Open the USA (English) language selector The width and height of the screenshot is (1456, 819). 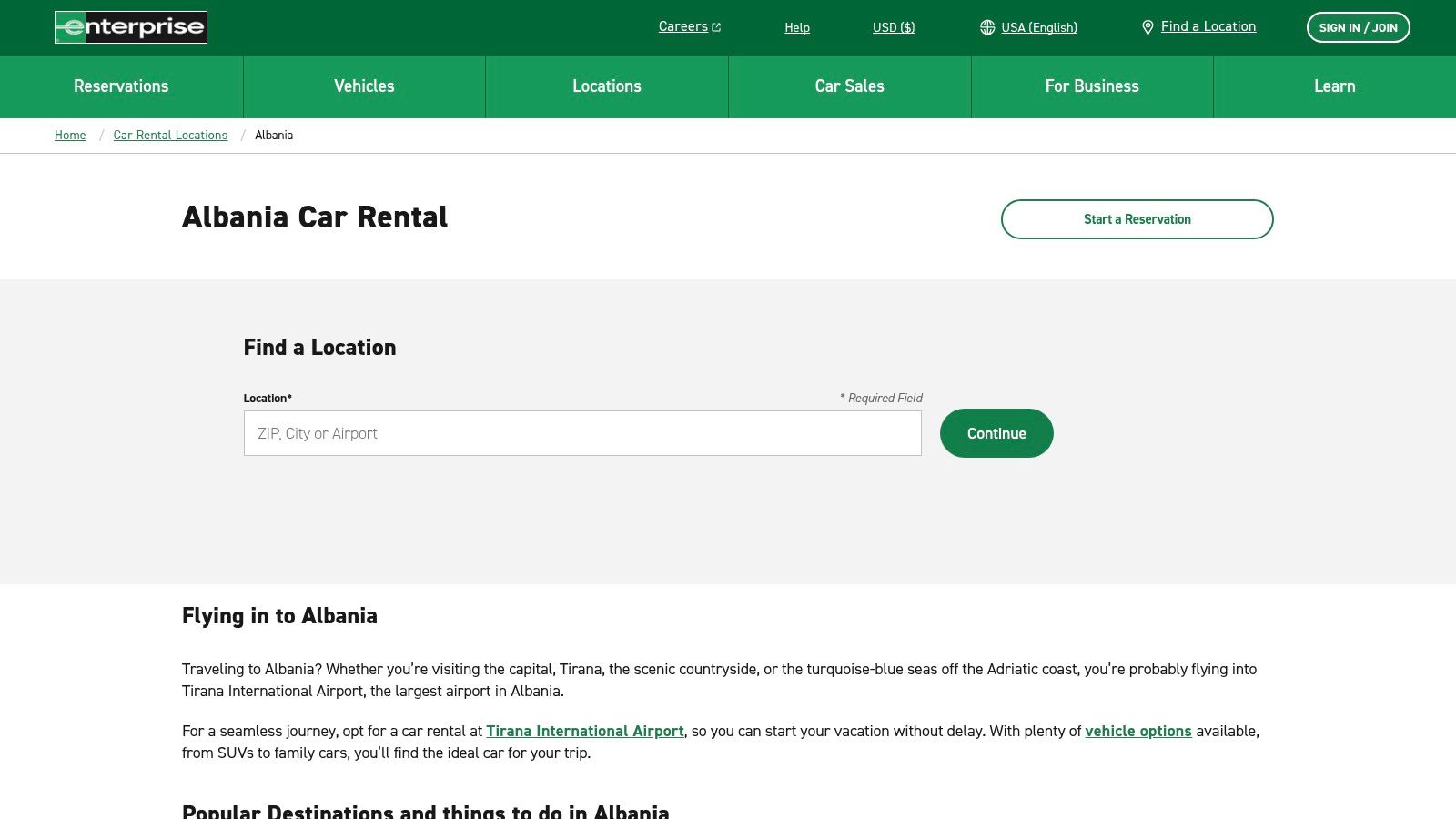pyautogui.click(x=1039, y=27)
